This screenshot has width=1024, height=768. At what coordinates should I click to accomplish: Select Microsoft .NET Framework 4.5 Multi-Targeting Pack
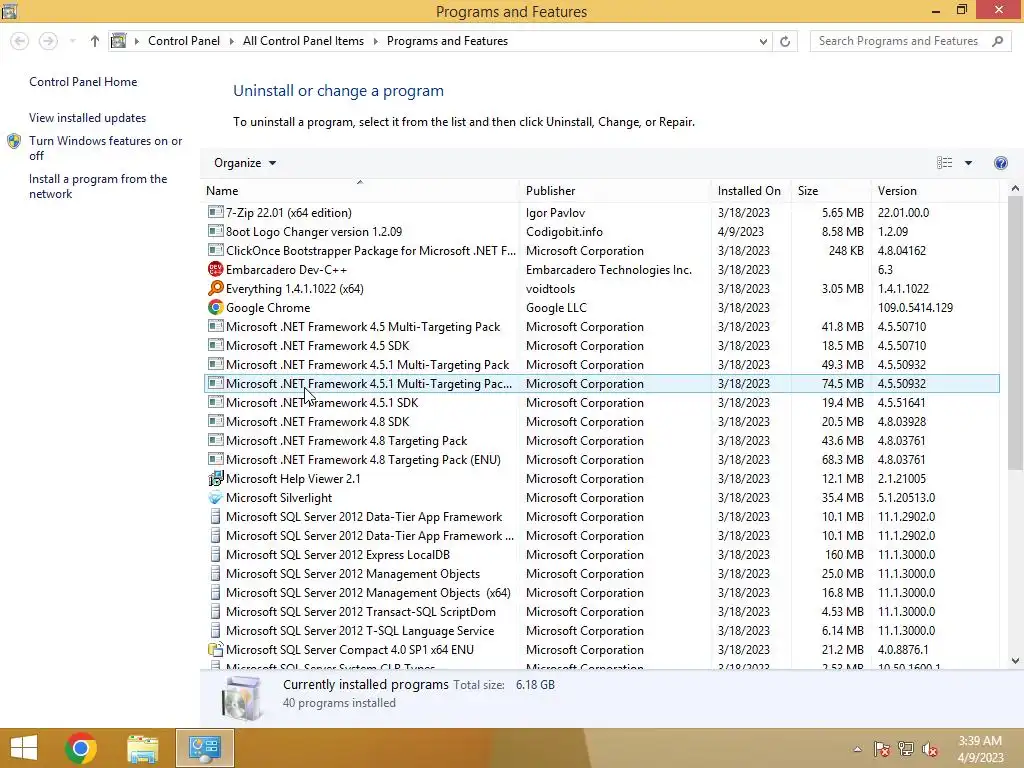pyautogui.click(x=601, y=327)
